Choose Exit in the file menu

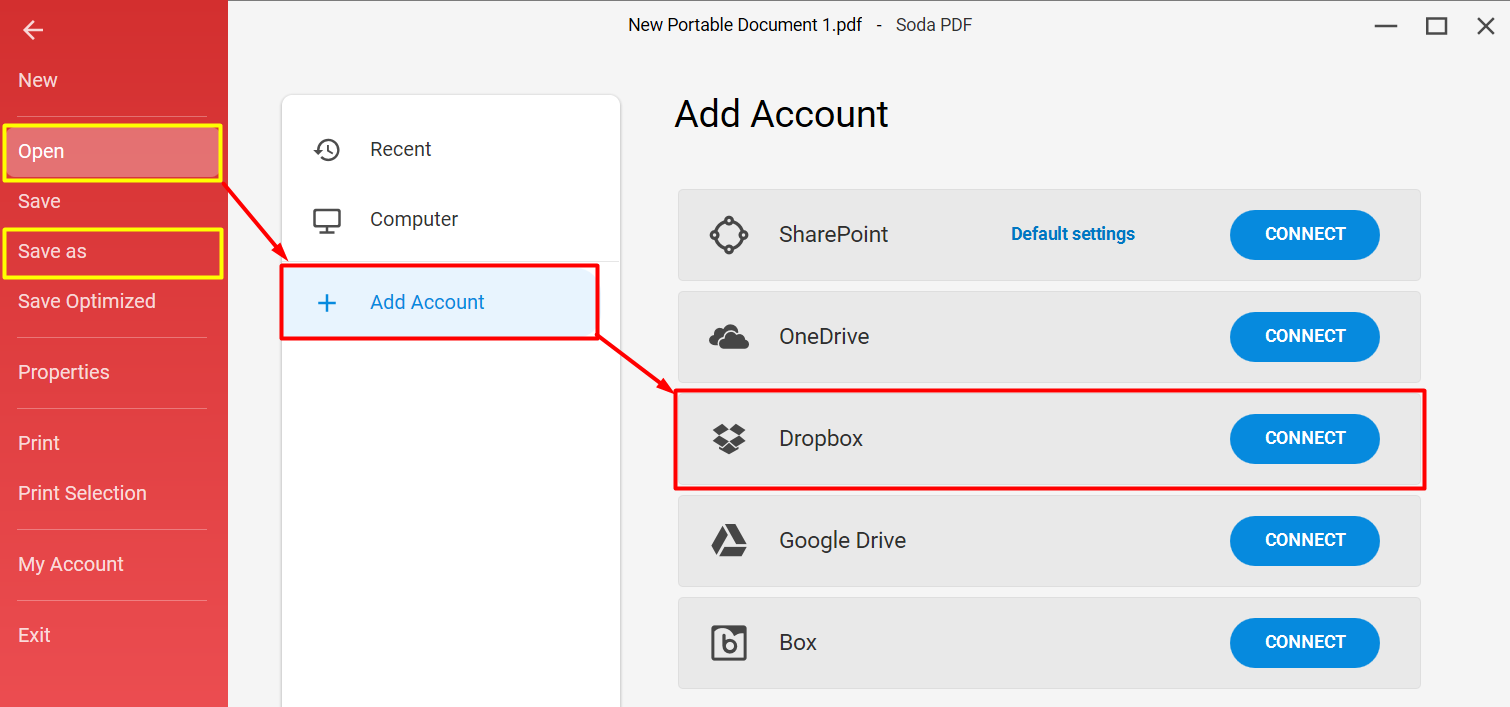coord(34,635)
